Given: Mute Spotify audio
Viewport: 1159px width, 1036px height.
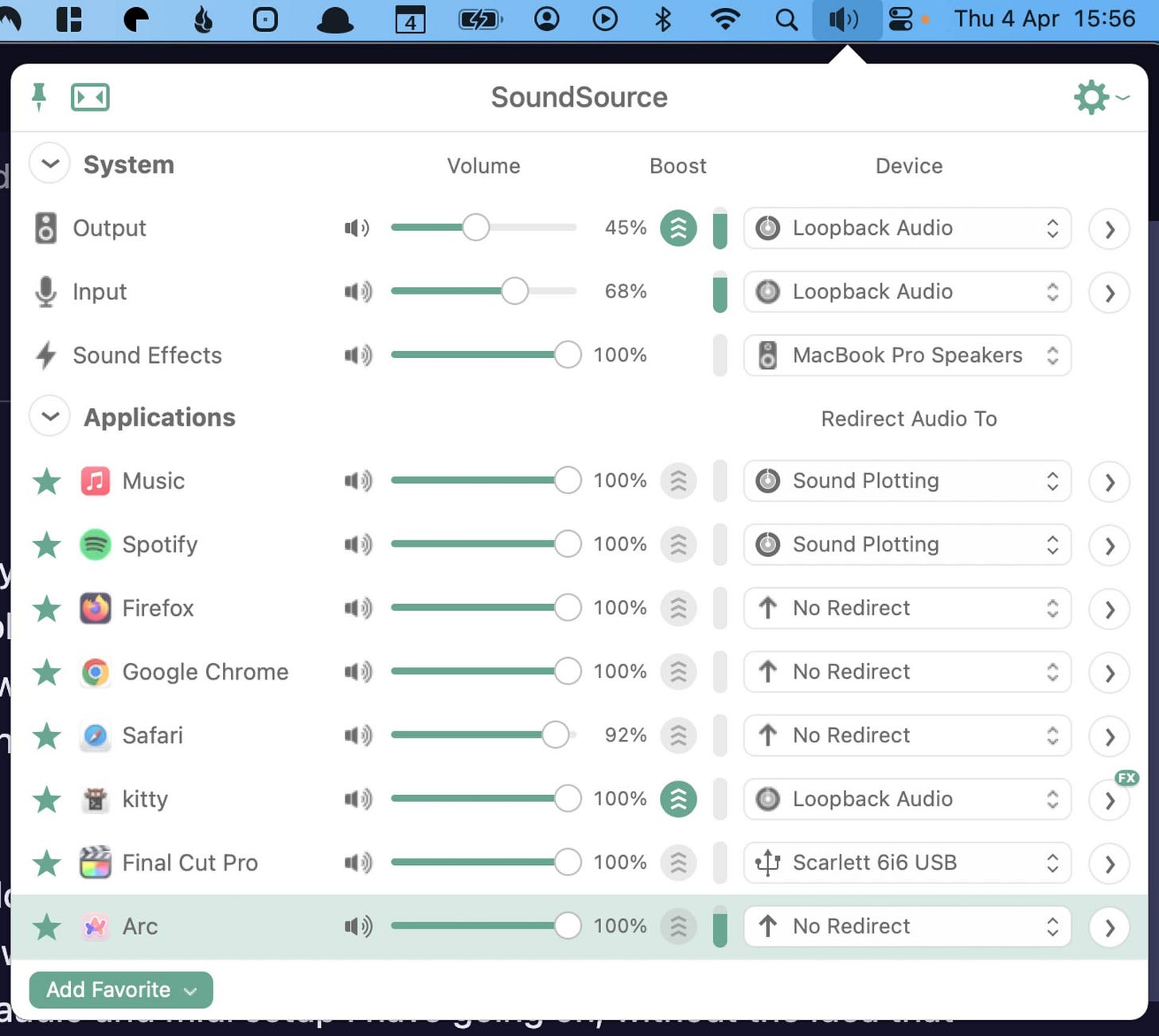Looking at the screenshot, I should click(x=357, y=544).
